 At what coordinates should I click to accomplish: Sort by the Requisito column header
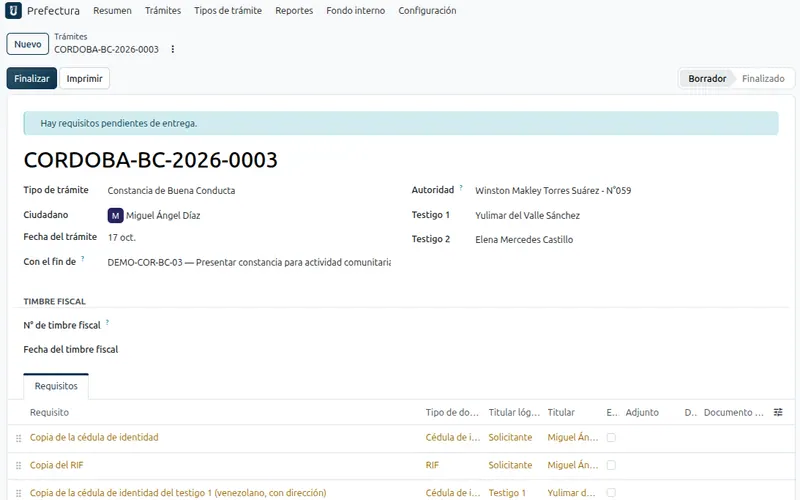coord(49,412)
